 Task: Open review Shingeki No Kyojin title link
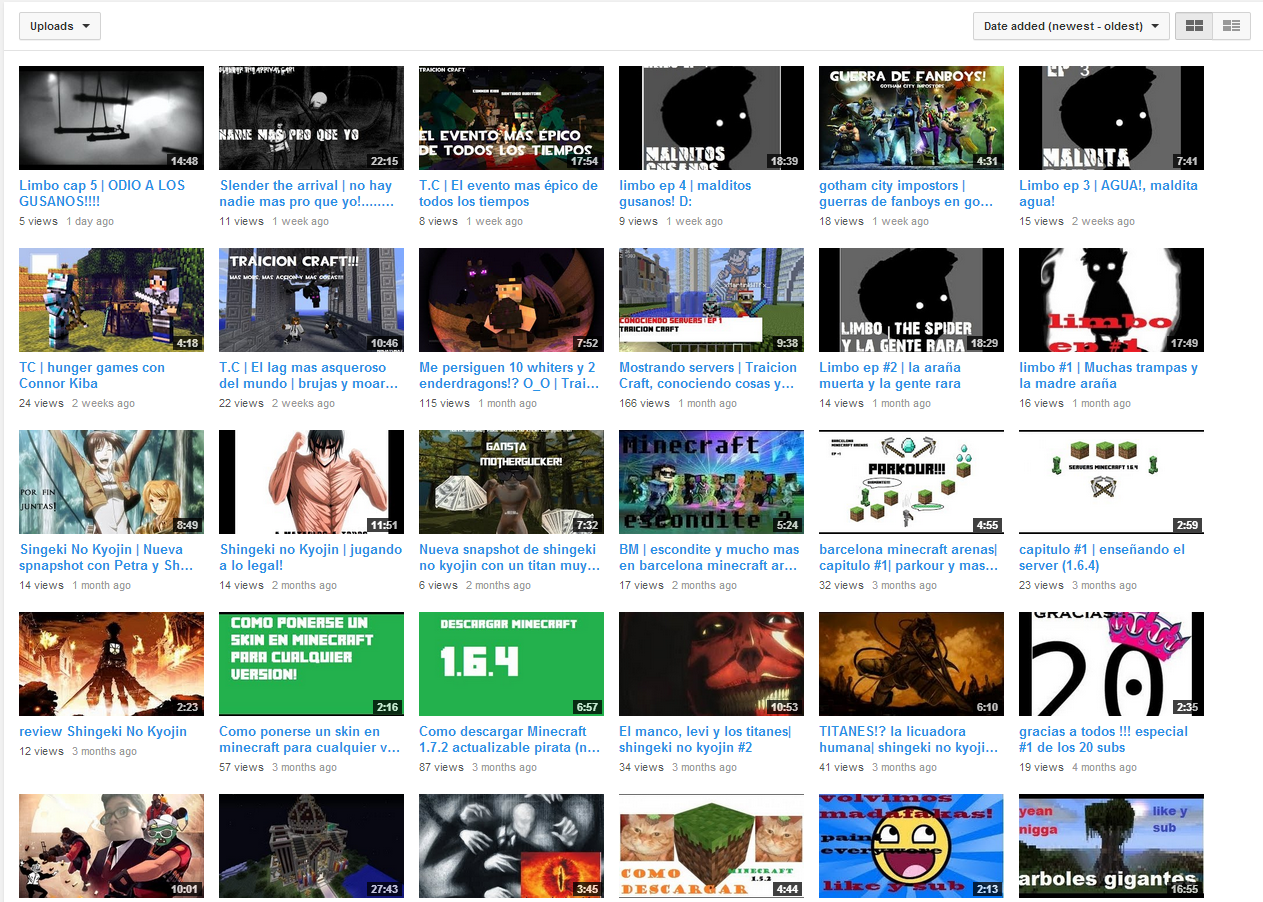[x=103, y=731]
